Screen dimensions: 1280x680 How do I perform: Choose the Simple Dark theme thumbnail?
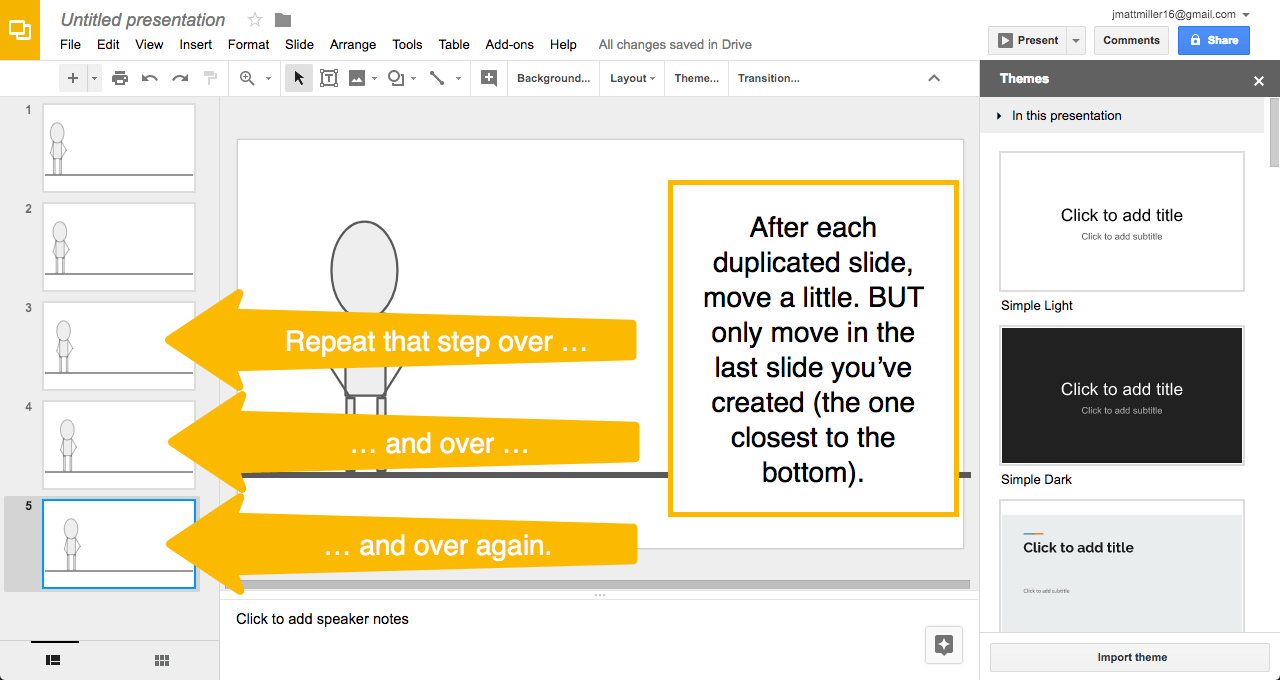point(1122,395)
